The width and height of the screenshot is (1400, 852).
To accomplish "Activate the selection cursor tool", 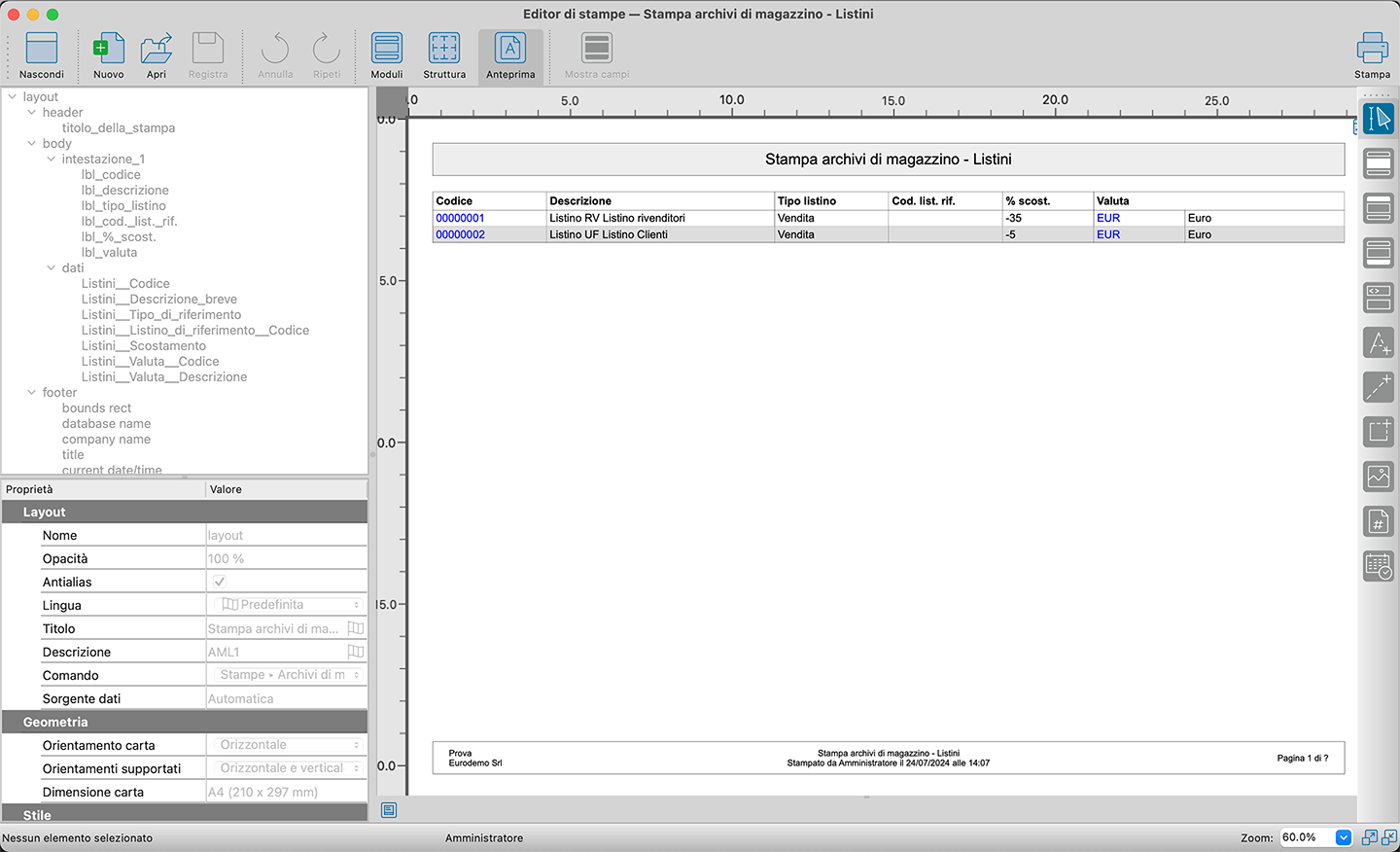I will (x=1379, y=119).
